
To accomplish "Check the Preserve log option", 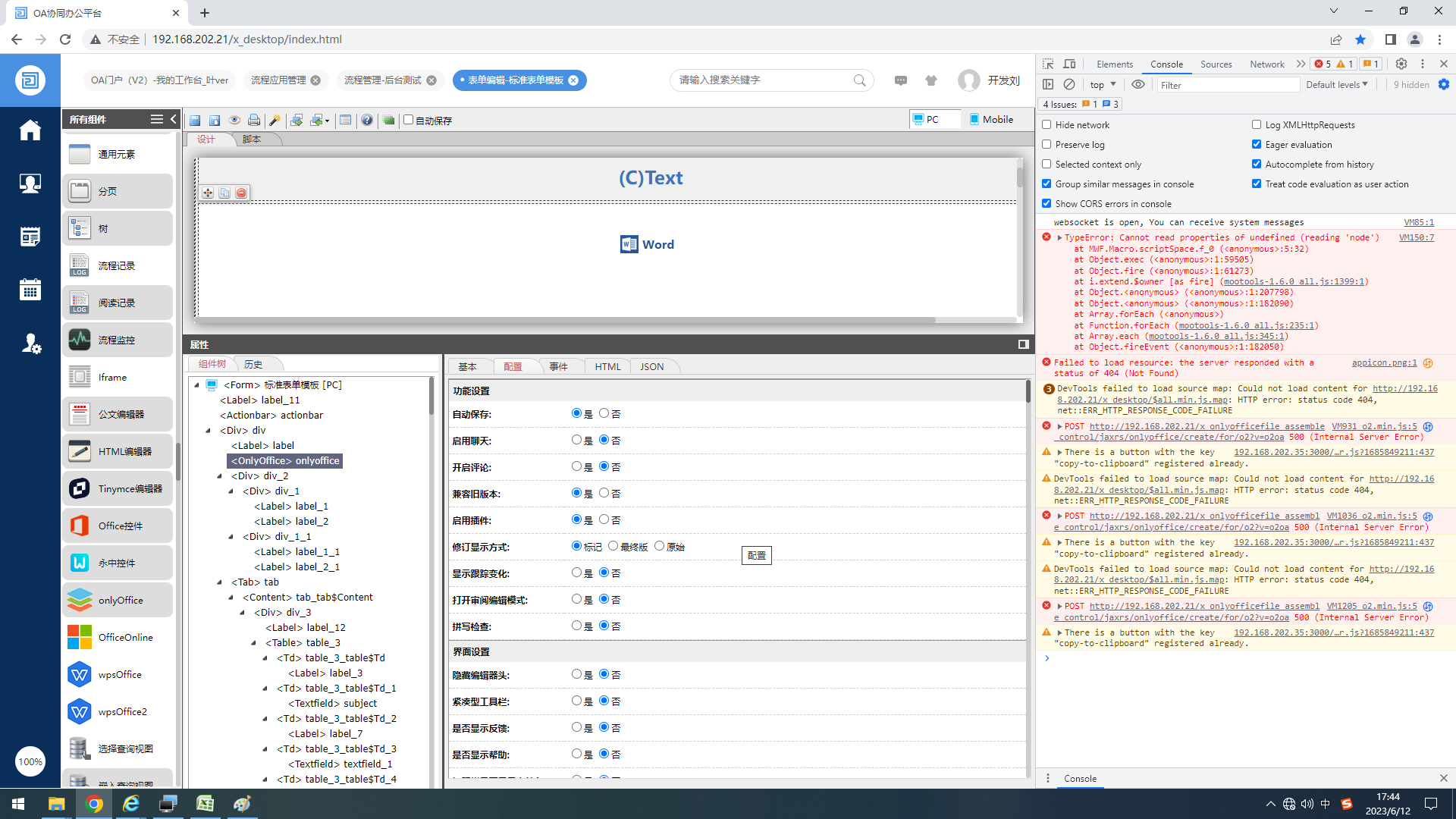I will (1046, 144).
